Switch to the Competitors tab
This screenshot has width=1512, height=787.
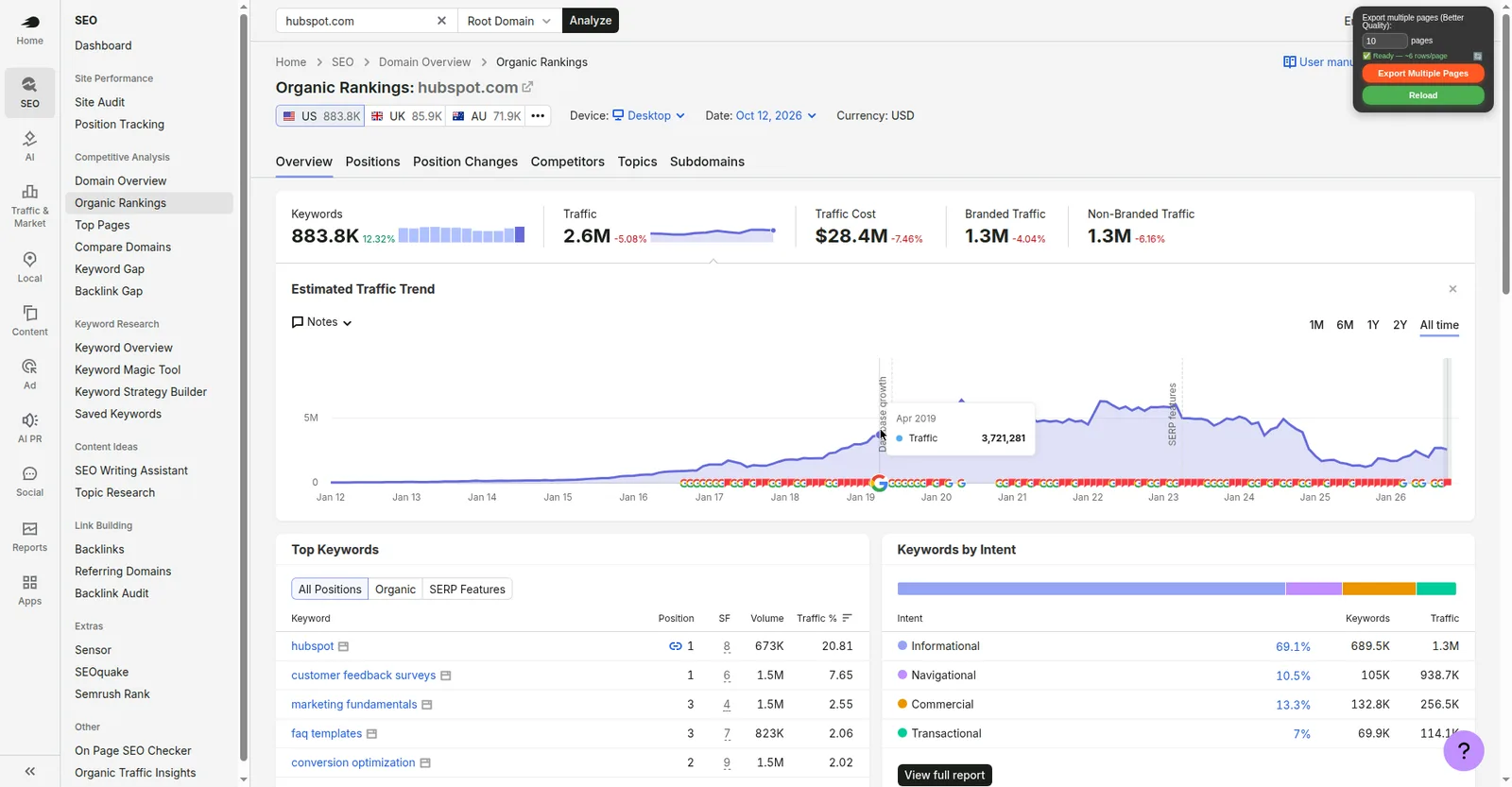(x=567, y=162)
